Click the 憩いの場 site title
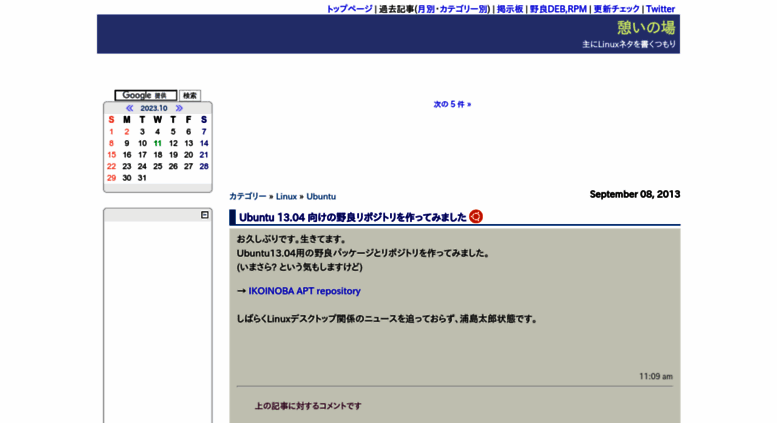The image size is (777, 423). [x=646, y=27]
